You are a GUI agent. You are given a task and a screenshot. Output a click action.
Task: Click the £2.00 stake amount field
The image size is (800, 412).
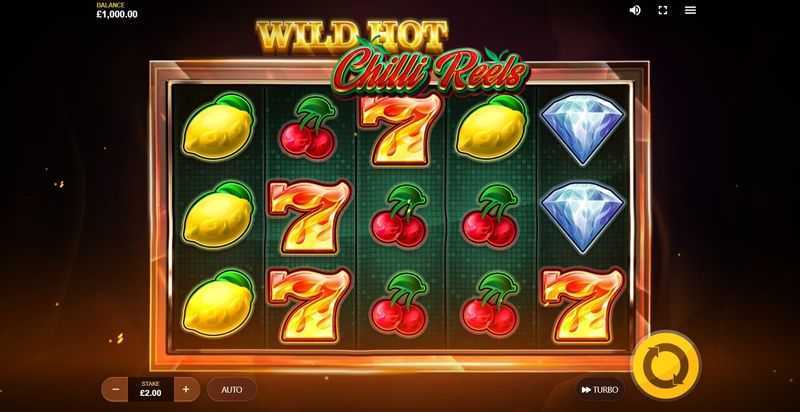coord(151,390)
